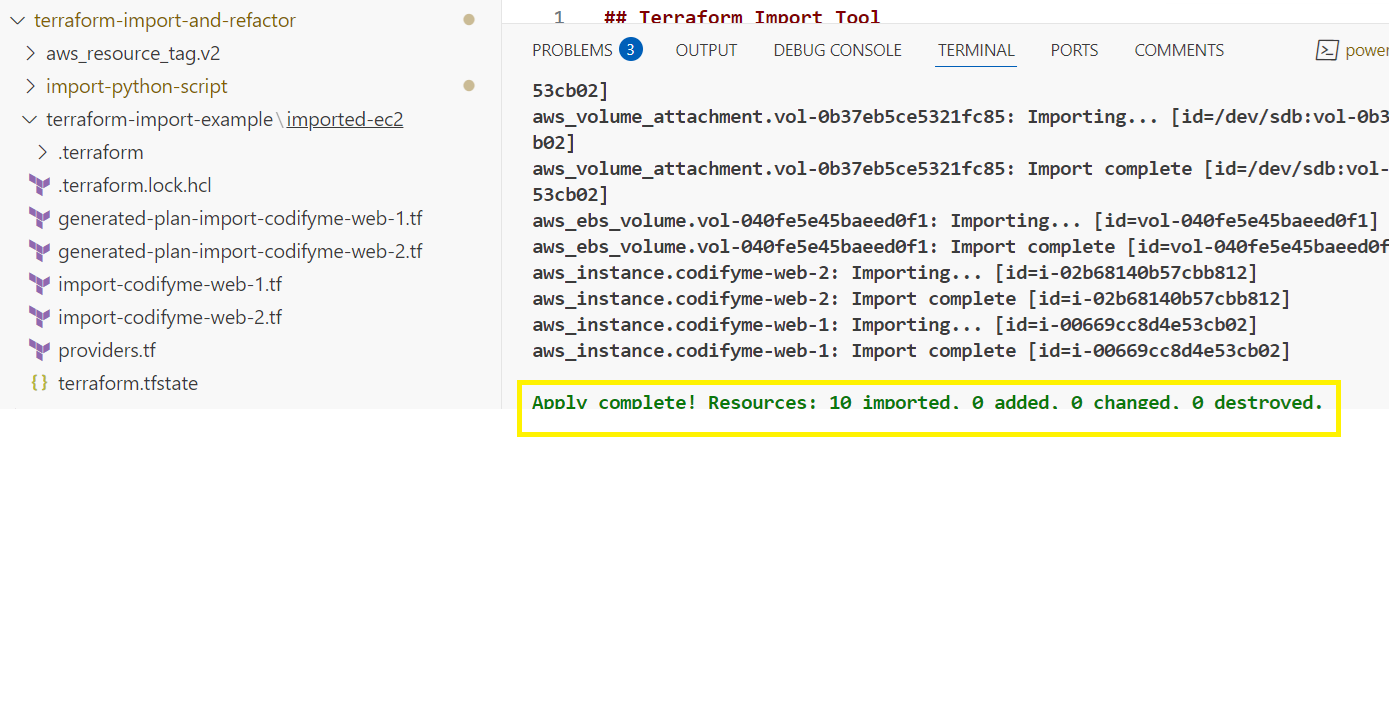The width and height of the screenshot is (1389, 720).
Task: Click the highlighted Apply complete terminal message
Action: coord(928,403)
